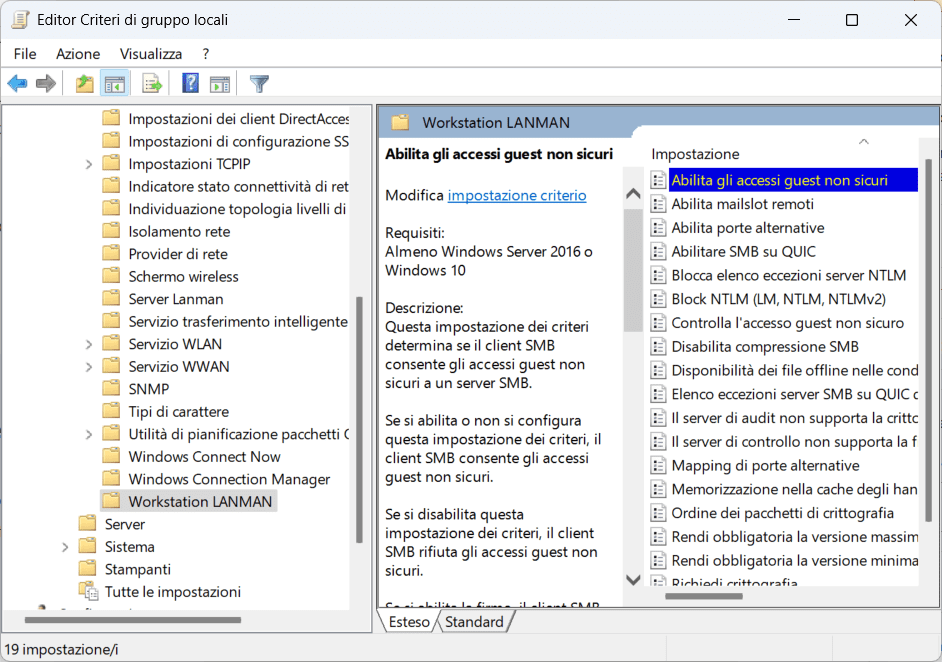The width and height of the screenshot is (942, 662).
Task: Click the Export list toolbar icon
Action: point(152,84)
